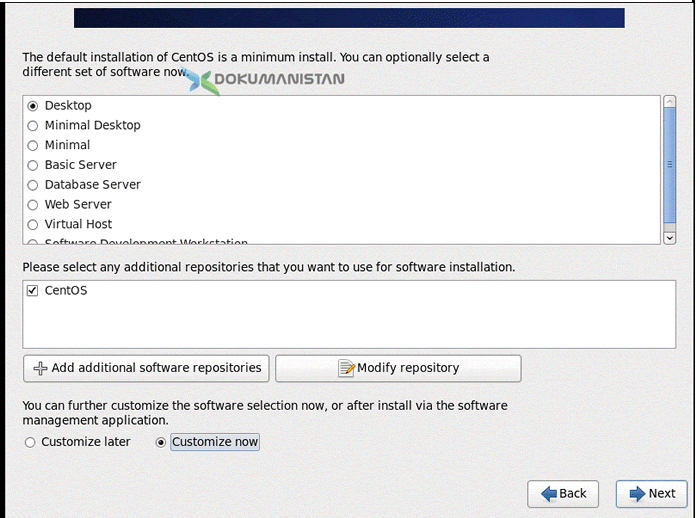
Task: Click the scroll down arrow of software list
Action: 669,238
